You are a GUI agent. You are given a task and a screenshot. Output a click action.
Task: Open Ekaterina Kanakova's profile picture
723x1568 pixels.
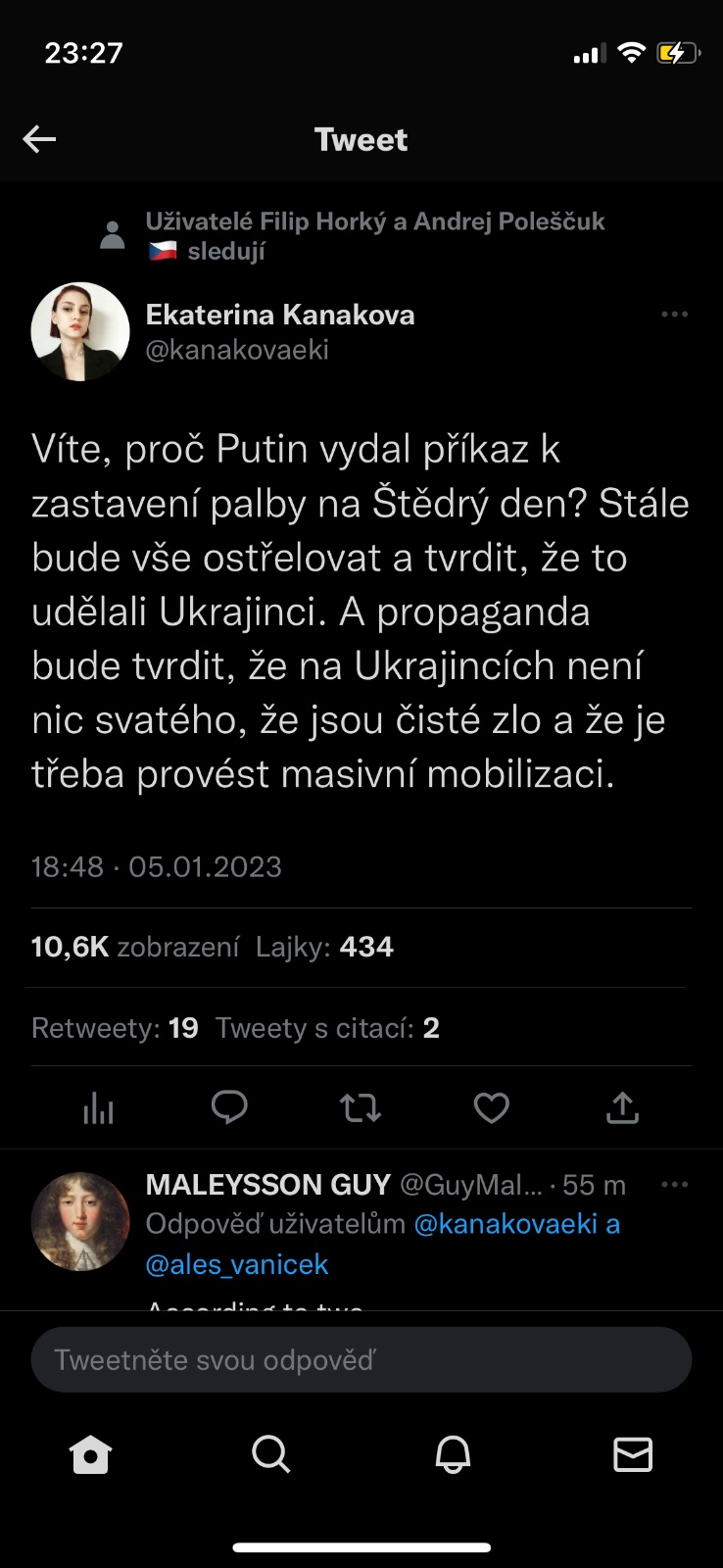tap(80, 332)
